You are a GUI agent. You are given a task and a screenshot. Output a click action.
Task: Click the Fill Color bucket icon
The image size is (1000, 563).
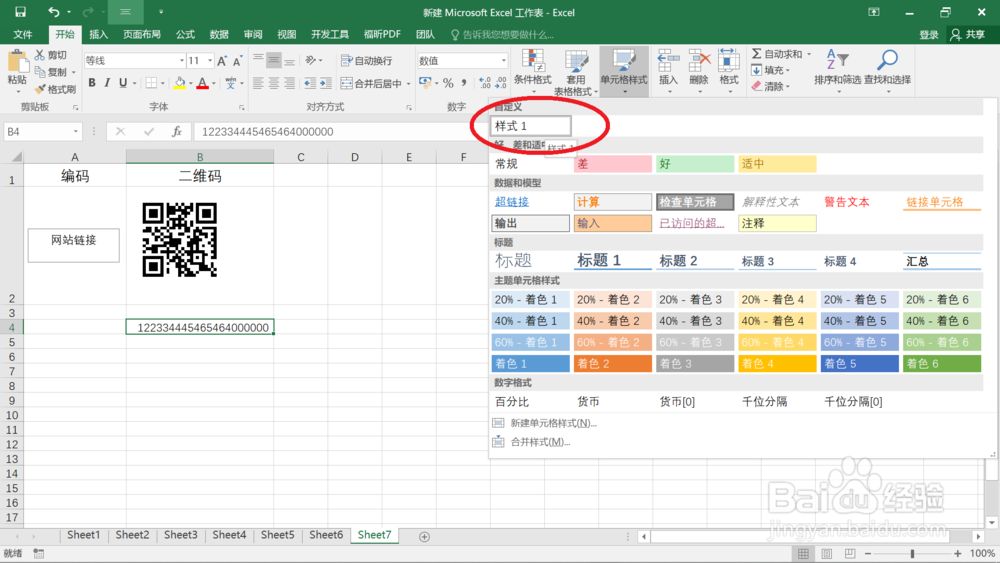click(180, 83)
